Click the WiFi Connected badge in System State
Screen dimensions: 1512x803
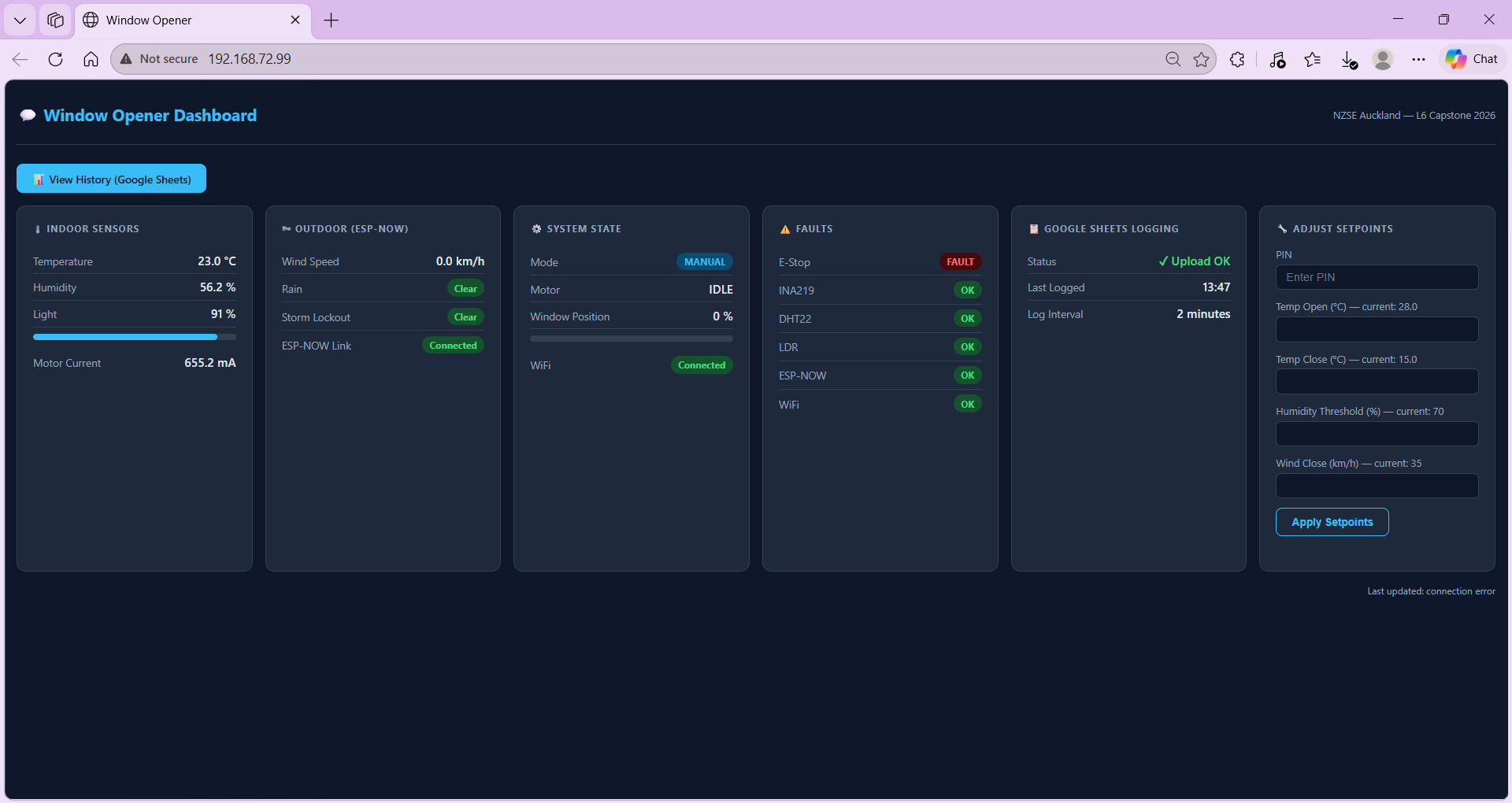click(702, 365)
